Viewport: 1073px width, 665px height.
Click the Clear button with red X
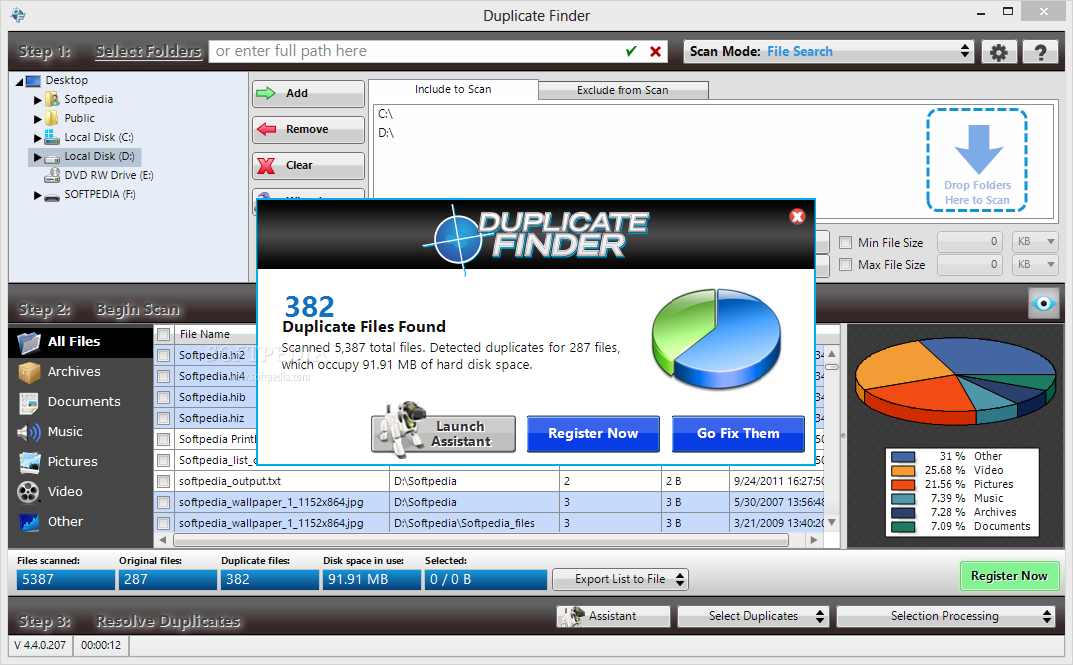[308, 166]
